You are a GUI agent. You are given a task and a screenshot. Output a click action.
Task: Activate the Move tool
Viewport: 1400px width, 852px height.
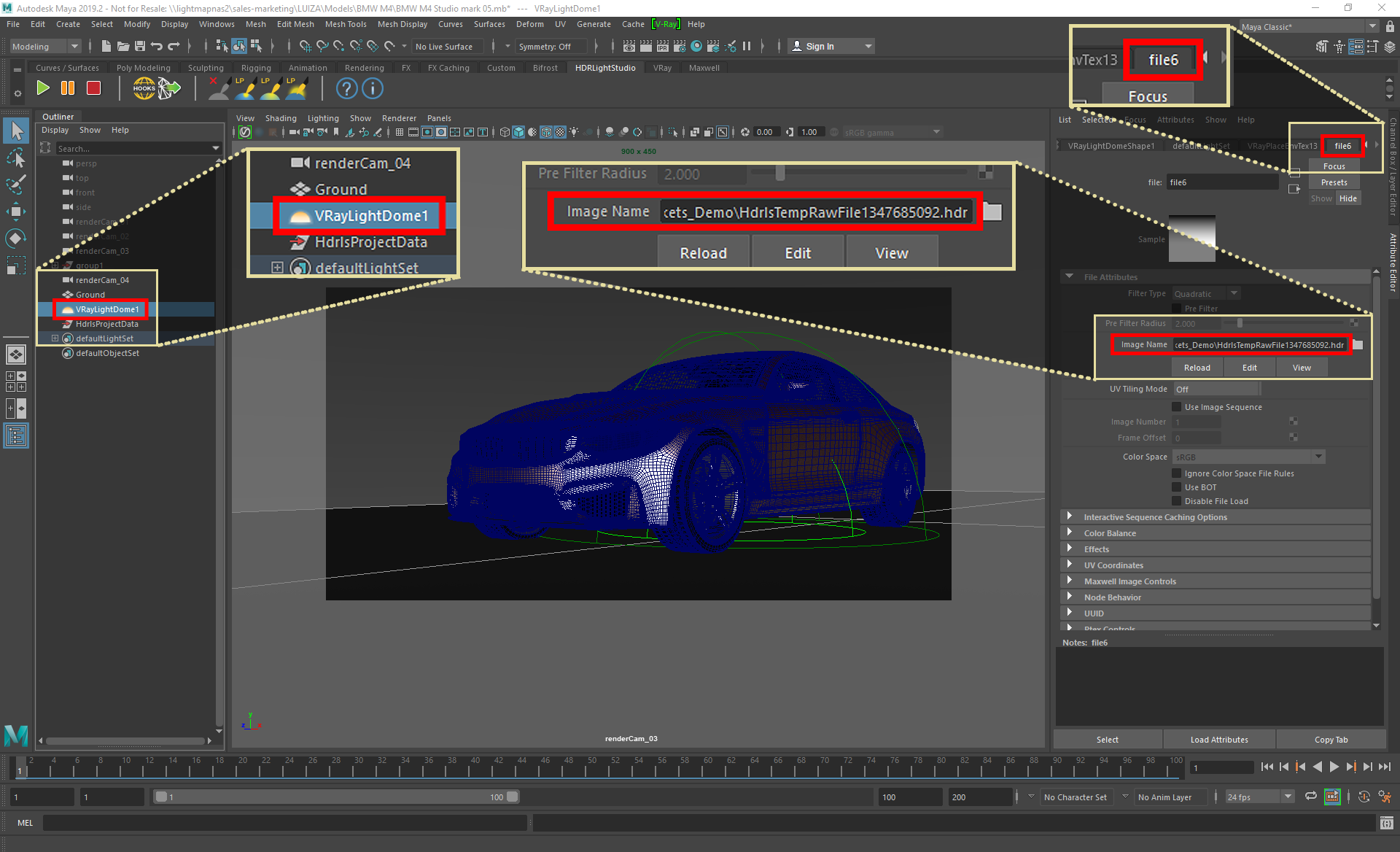[16, 212]
